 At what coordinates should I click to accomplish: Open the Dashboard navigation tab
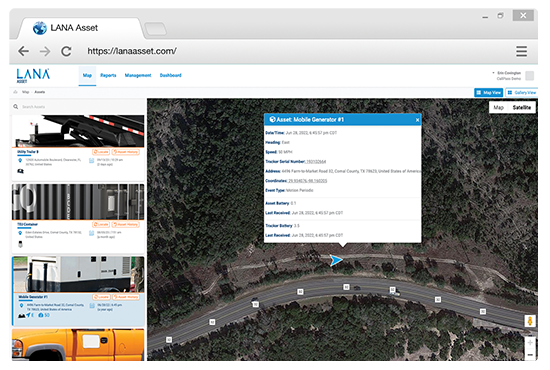(170, 75)
